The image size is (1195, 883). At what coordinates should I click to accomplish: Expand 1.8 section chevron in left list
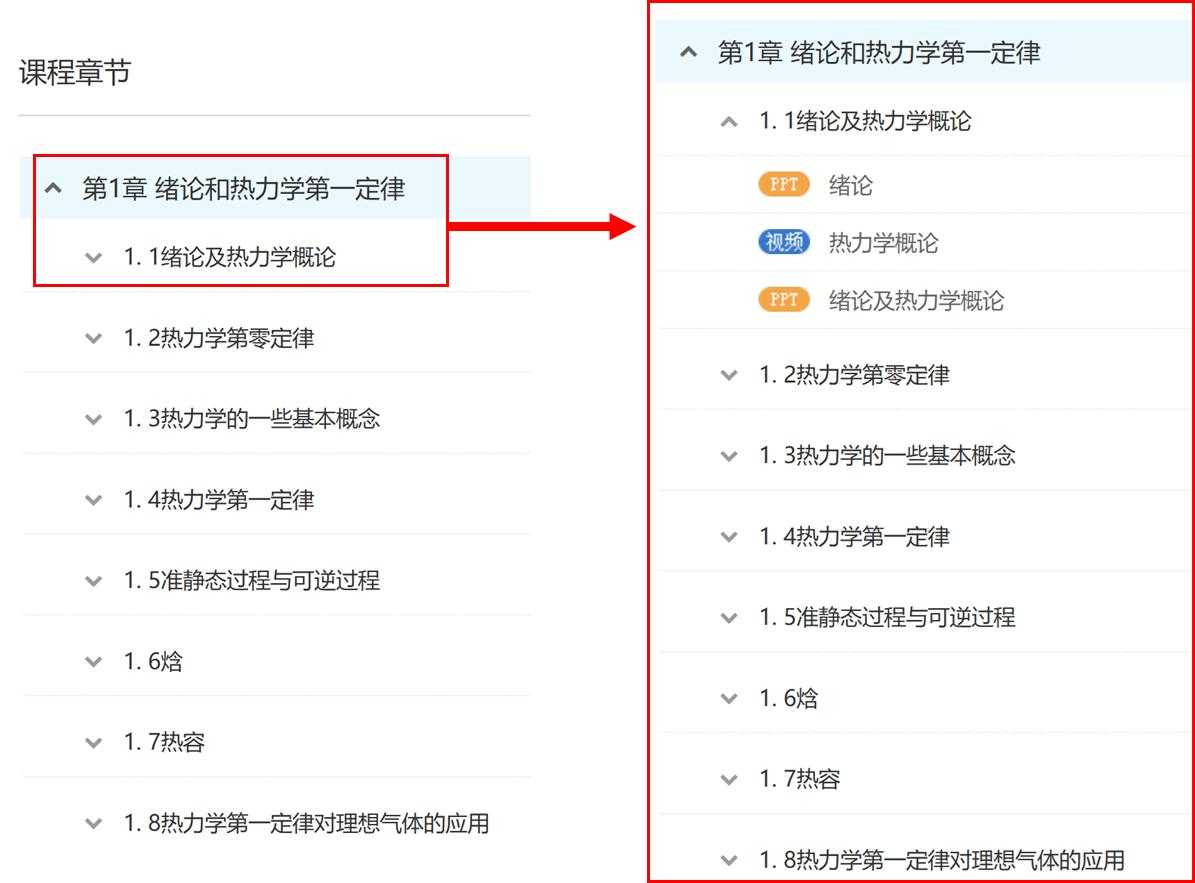(94, 824)
